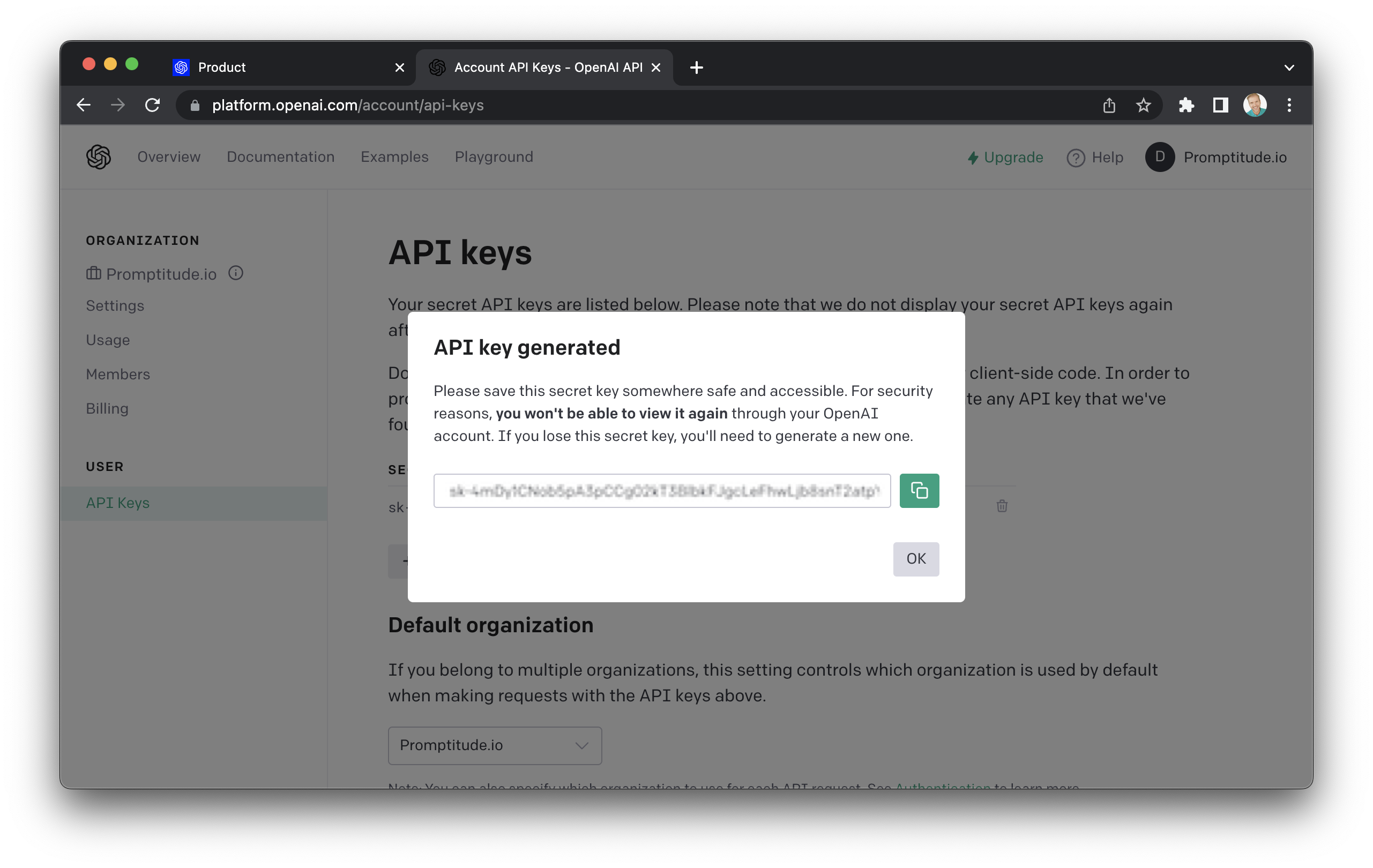Viewport: 1373px width, 868px height.
Task: Open info tooltip next to Promptitude.io organization
Action: (235, 273)
